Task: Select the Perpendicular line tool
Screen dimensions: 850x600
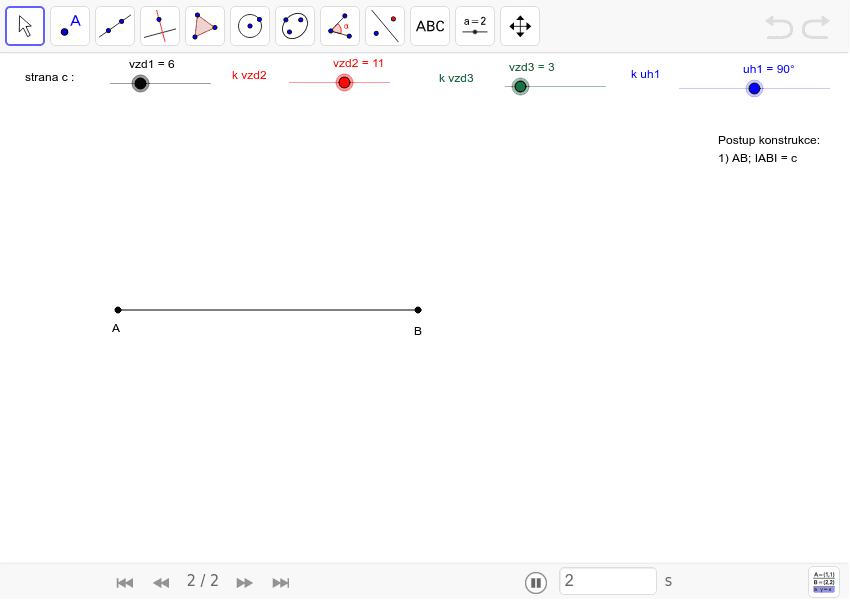Action: tap(160, 26)
